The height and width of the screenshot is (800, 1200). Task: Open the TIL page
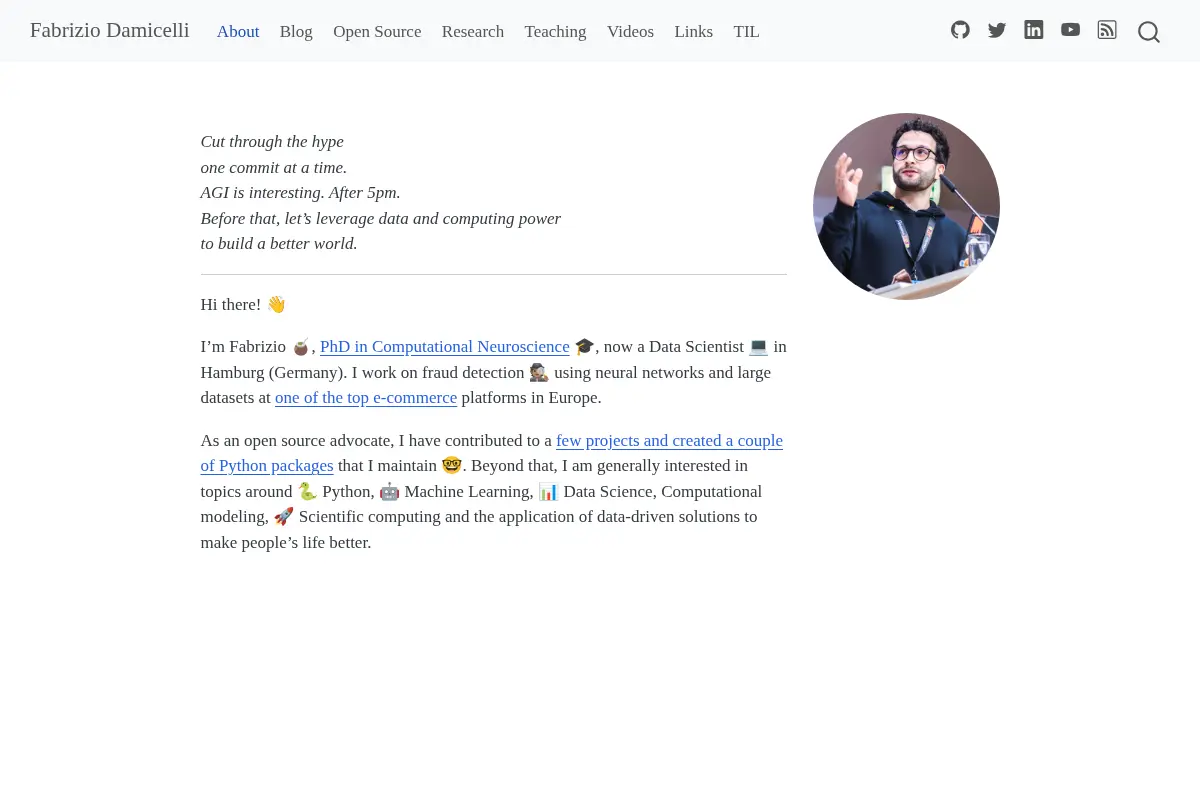click(746, 31)
